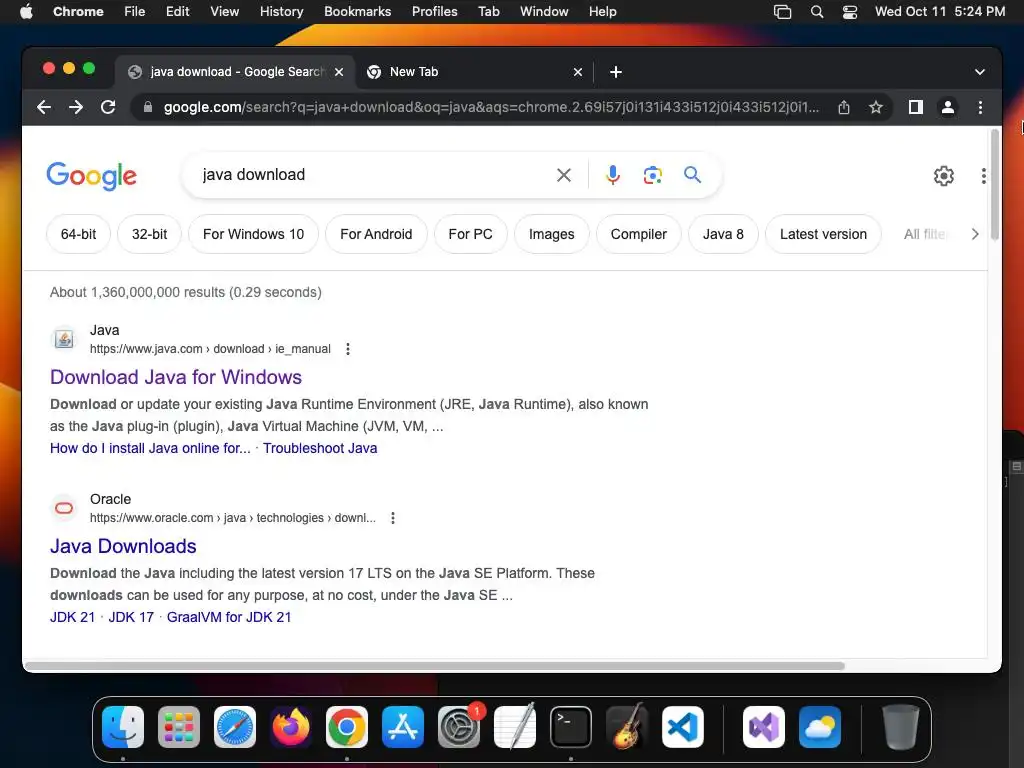Open GarageBand from the Dock
This screenshot has height=768, width=1024.
coord(627,727)
